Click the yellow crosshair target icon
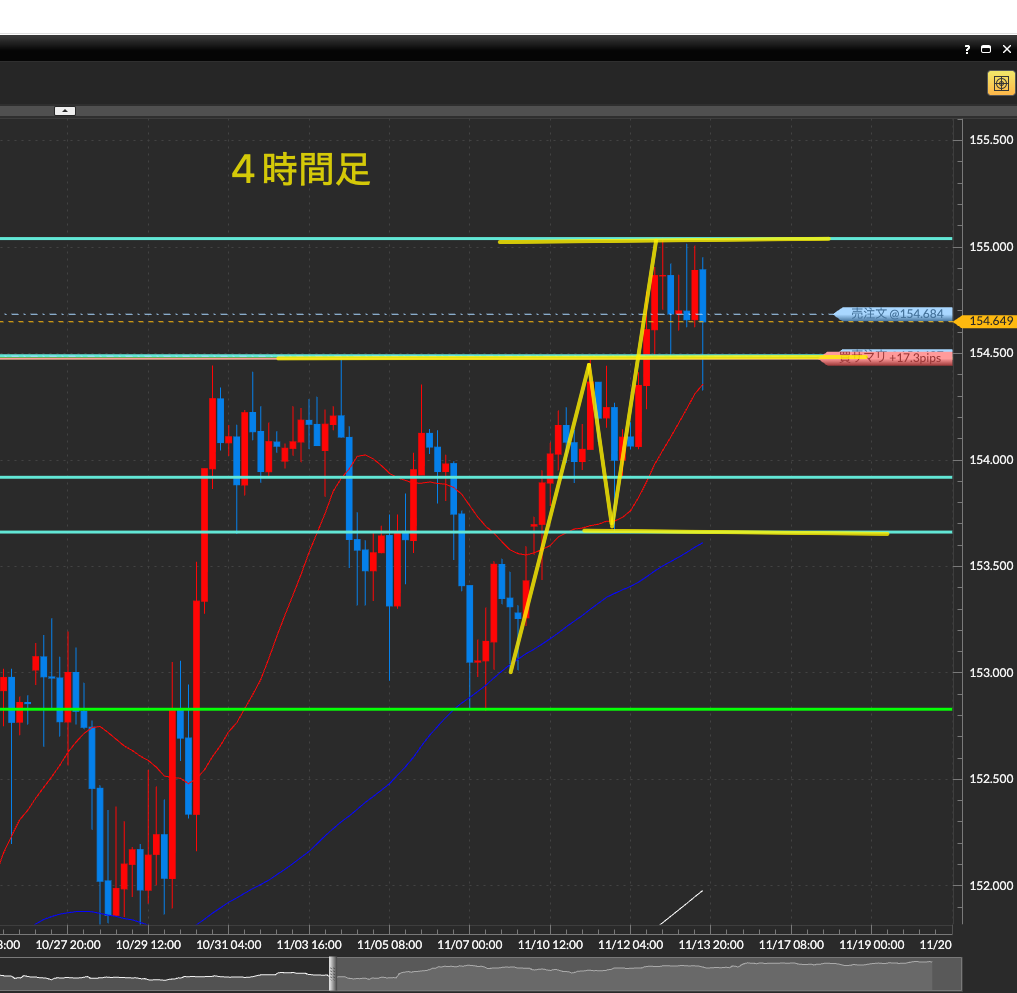Viewport: 1017px width, 993px height. pos(1000,83)
